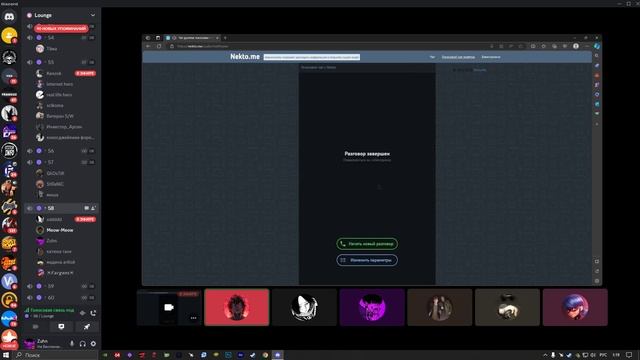The width and height of the screenshot is (640, 360).
Task: Select the white-haired avatar participant tile
Action: point(304,307)
